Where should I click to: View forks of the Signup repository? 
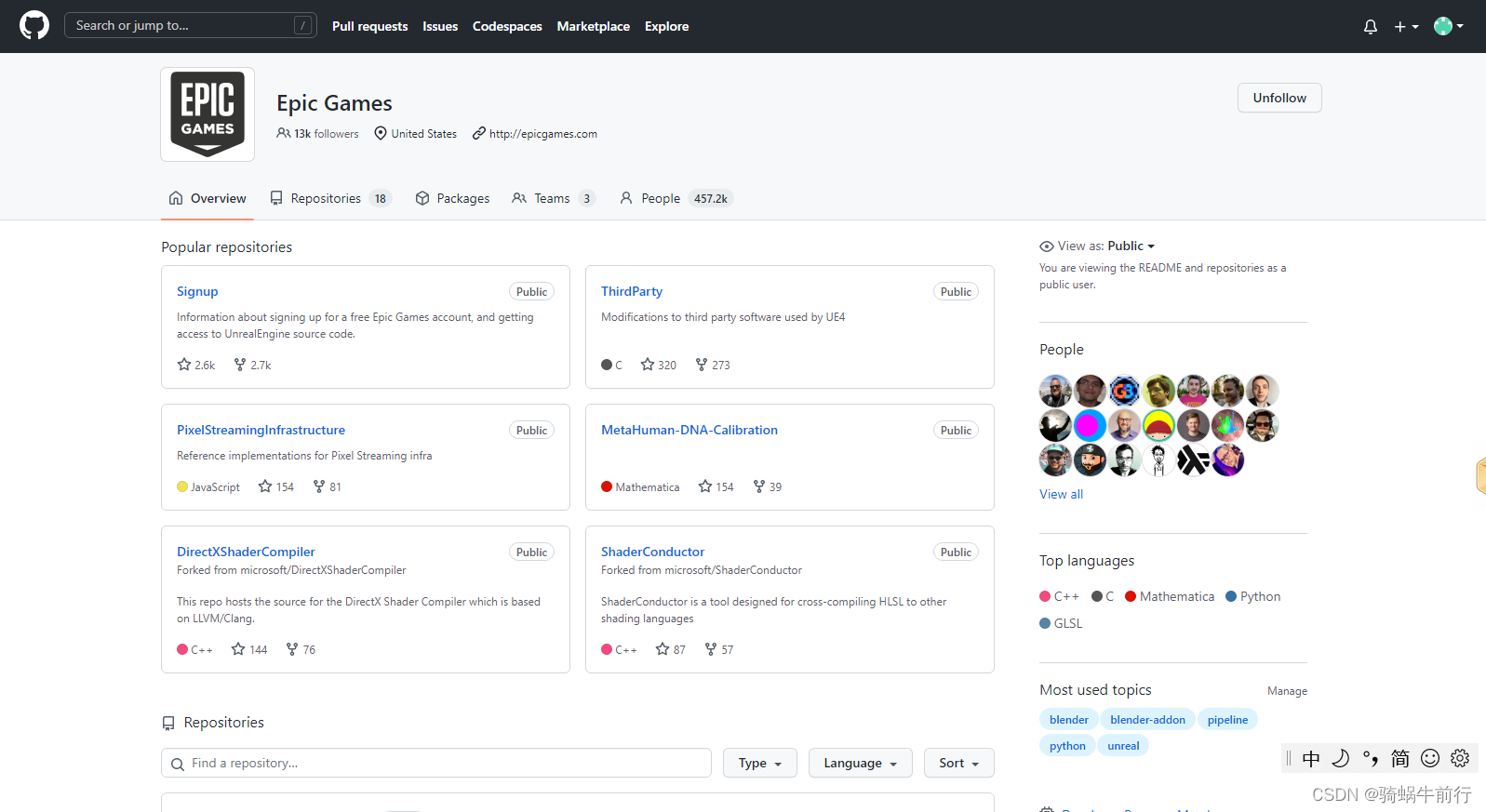tap(252, 365)
